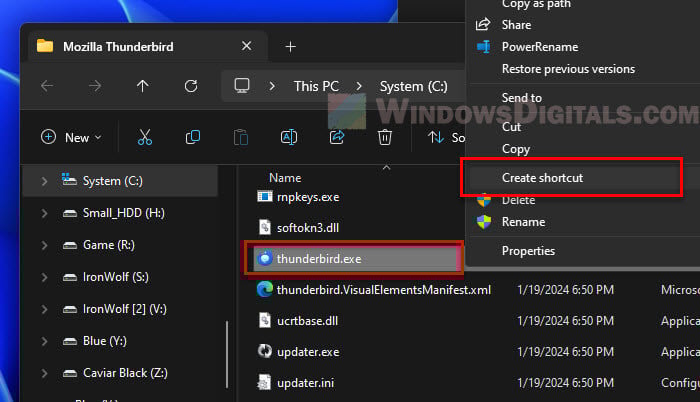Expand Blue (Y:) tree node
Screen dimensions: 700x402
44,341
